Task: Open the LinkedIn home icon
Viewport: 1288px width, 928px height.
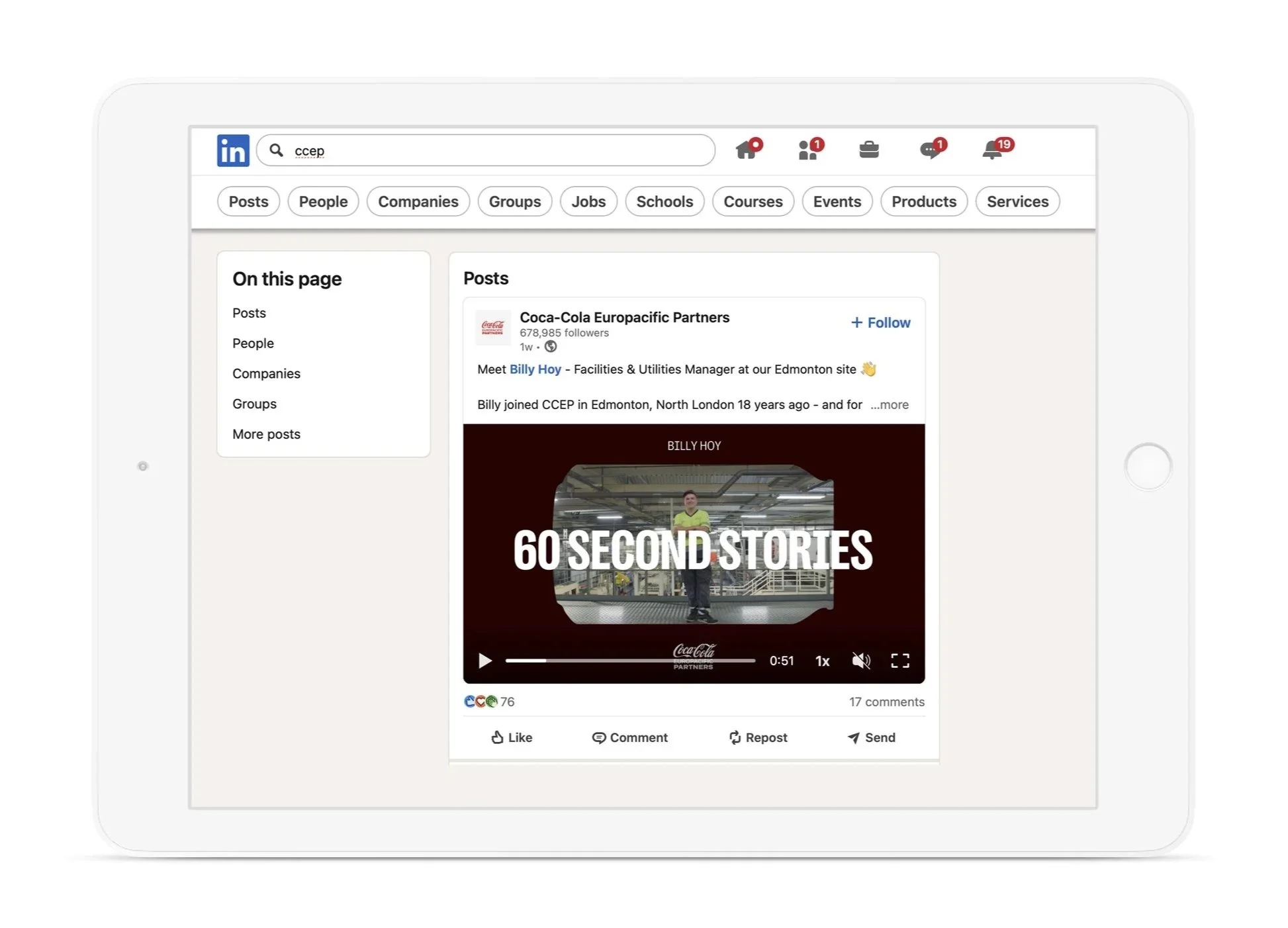Action: pos(747,150)
